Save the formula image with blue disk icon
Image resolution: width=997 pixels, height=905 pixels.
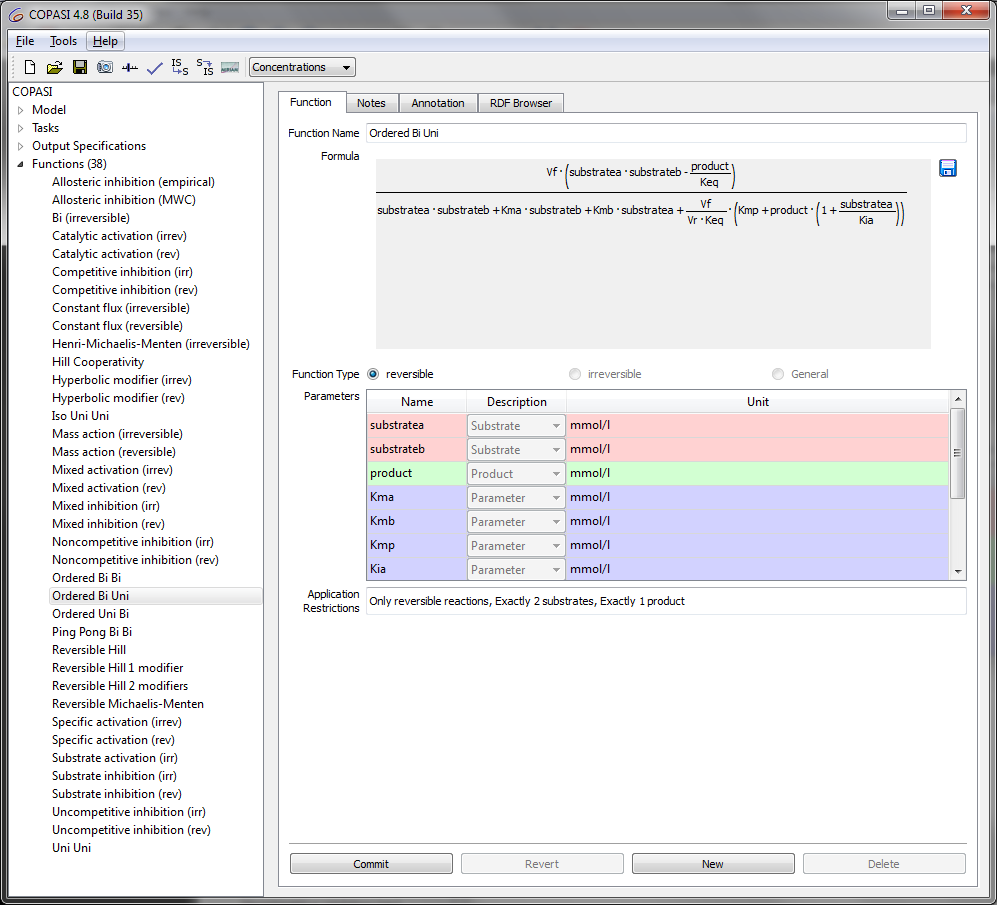948,168
